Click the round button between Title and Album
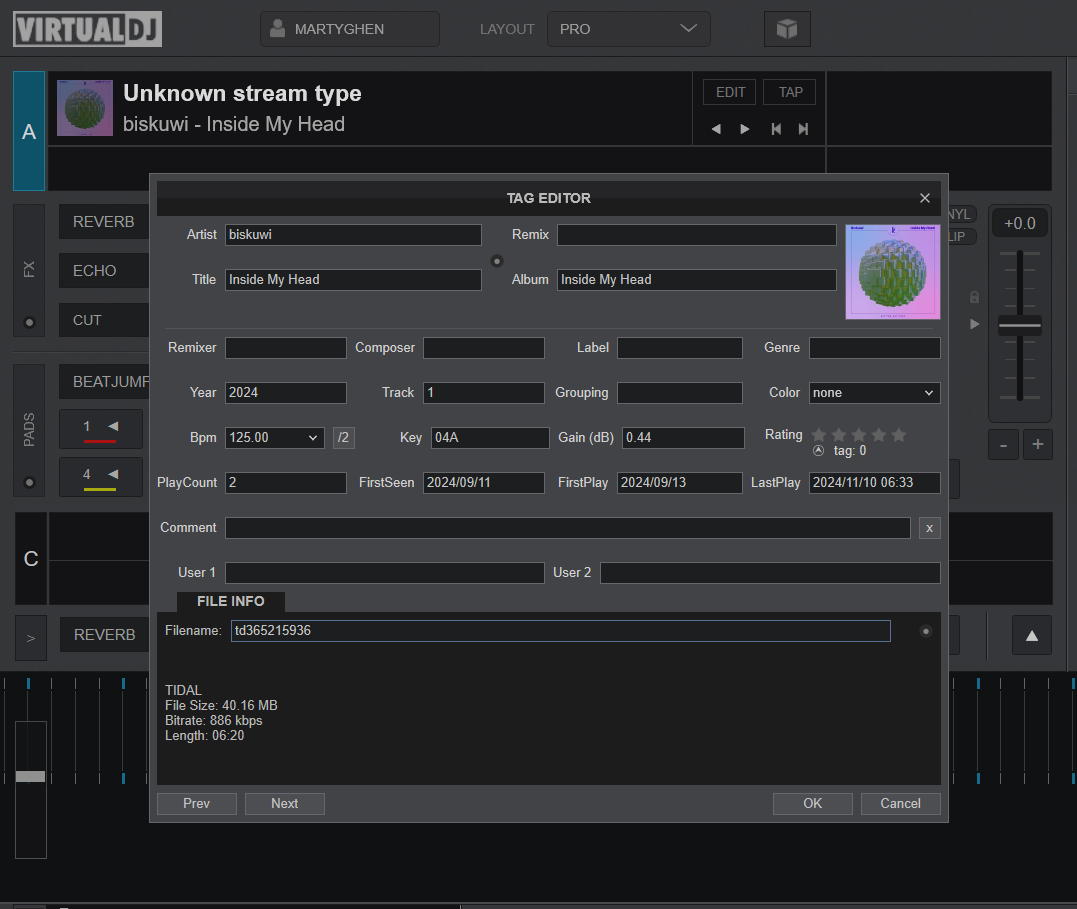Viewport: 1077px width, 909px height. tap(497, 261)
